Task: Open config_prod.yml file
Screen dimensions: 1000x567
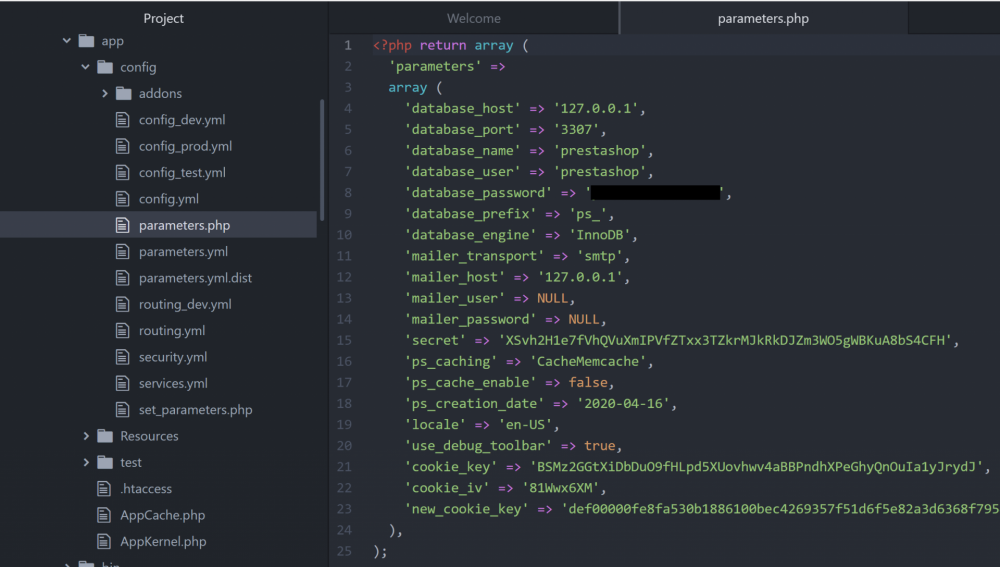Action: click(x=186, y=146)
